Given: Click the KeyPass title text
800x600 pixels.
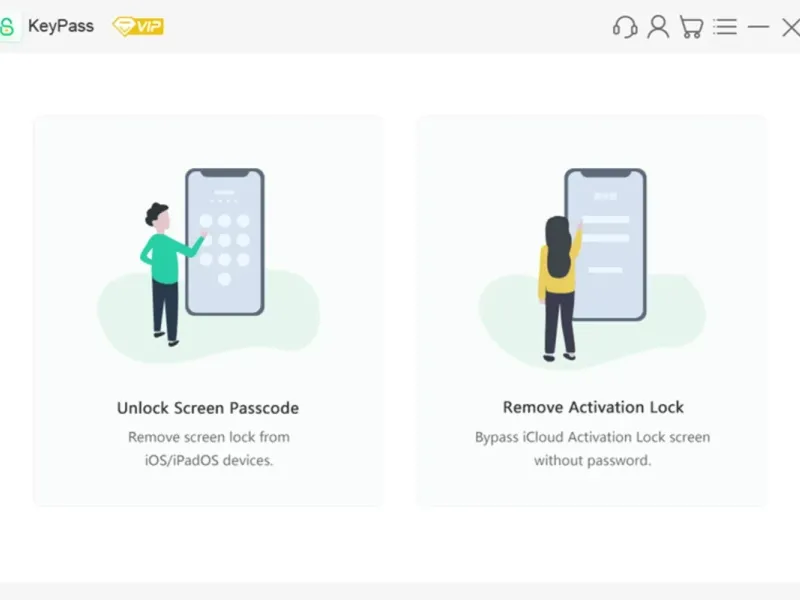Looking at the screenshot, I should (x=61, y=26).
